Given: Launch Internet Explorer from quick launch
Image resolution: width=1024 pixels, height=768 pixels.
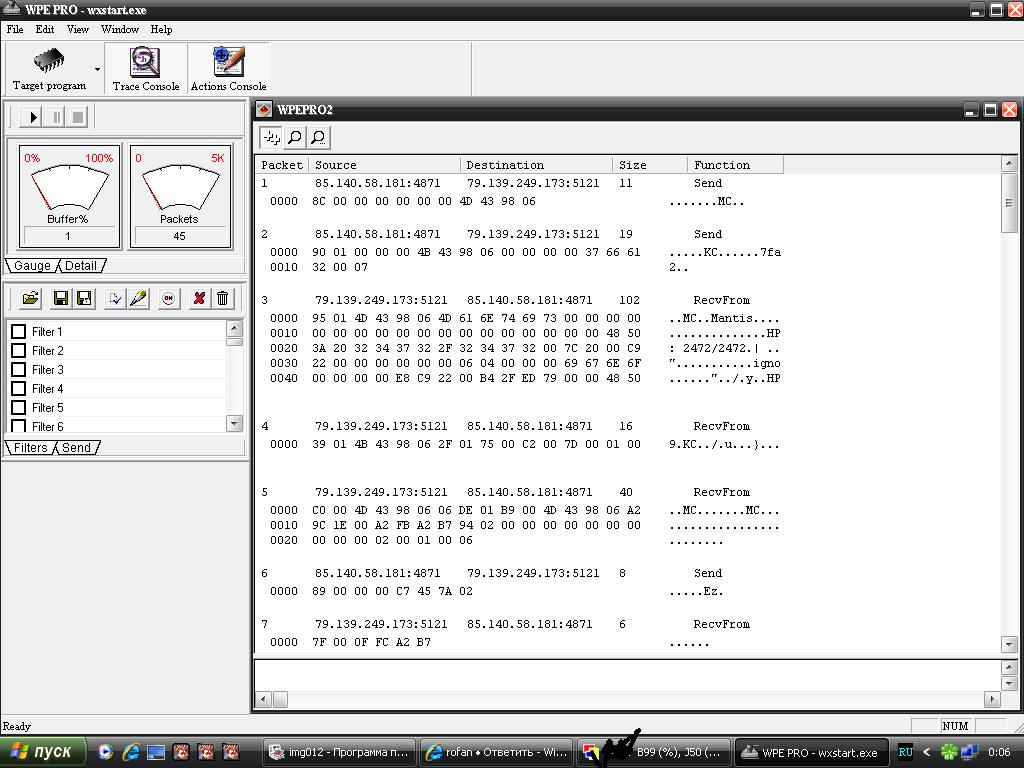Looking at the screenshot, I should point(131,752).
